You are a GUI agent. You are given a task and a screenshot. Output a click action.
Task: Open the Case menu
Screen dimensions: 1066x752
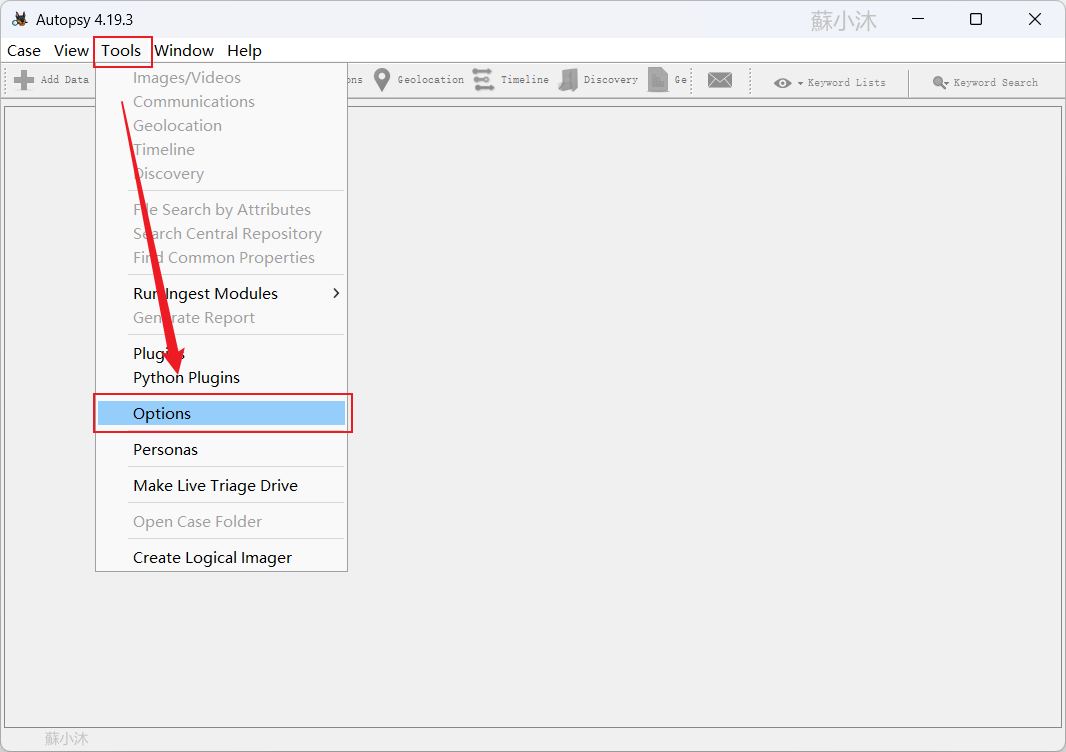(24, 50)
